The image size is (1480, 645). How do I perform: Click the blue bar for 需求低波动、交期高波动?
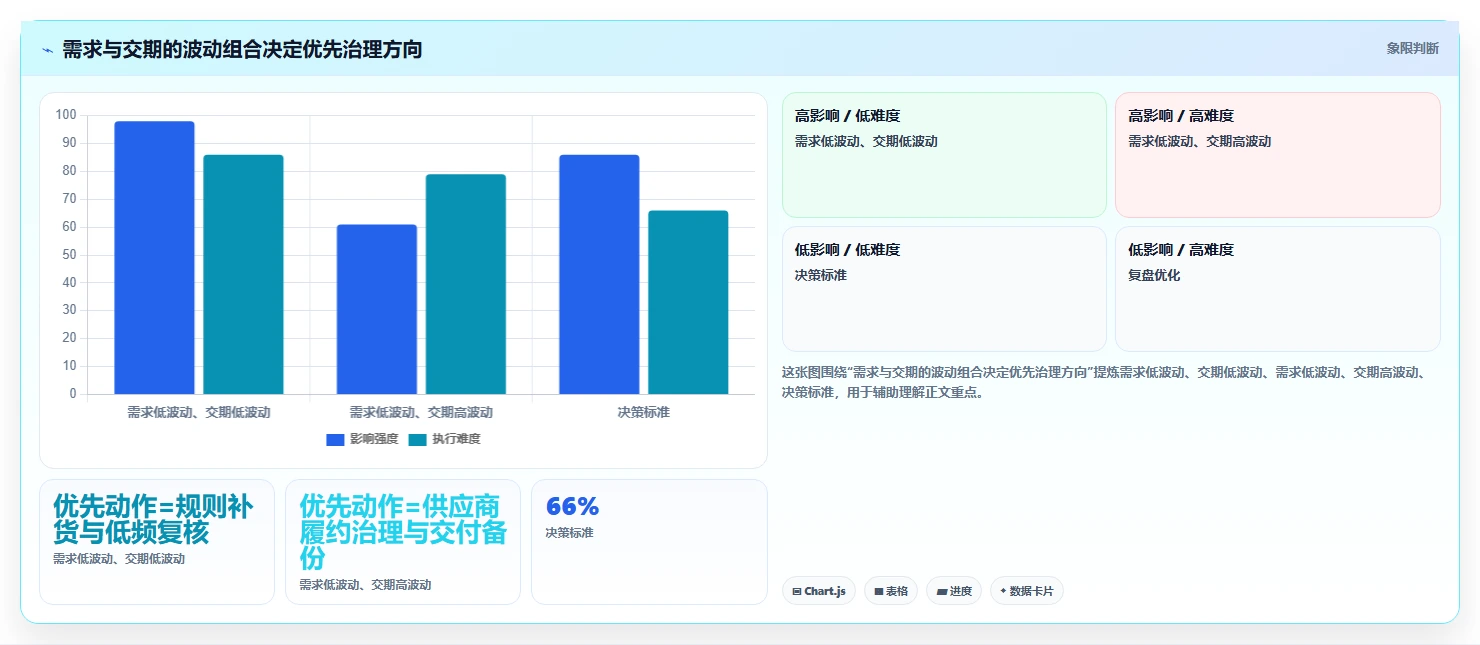coord(376,309)
